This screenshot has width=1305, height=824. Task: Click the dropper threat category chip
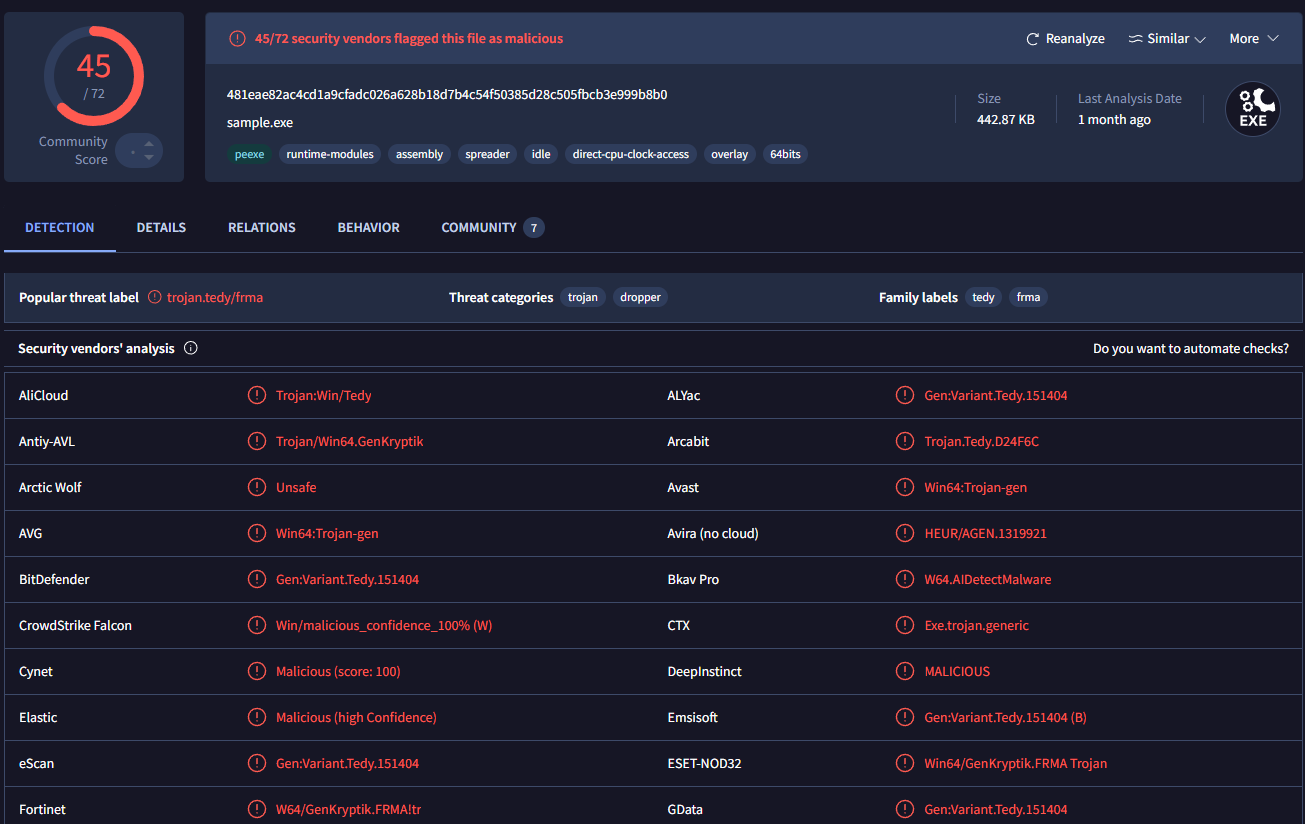click(640, 297)
